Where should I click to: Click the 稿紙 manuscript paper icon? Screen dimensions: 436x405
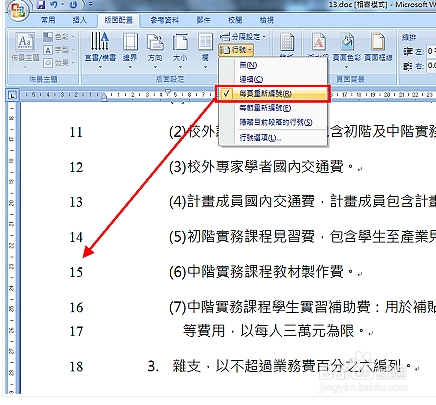pos(287,42)
